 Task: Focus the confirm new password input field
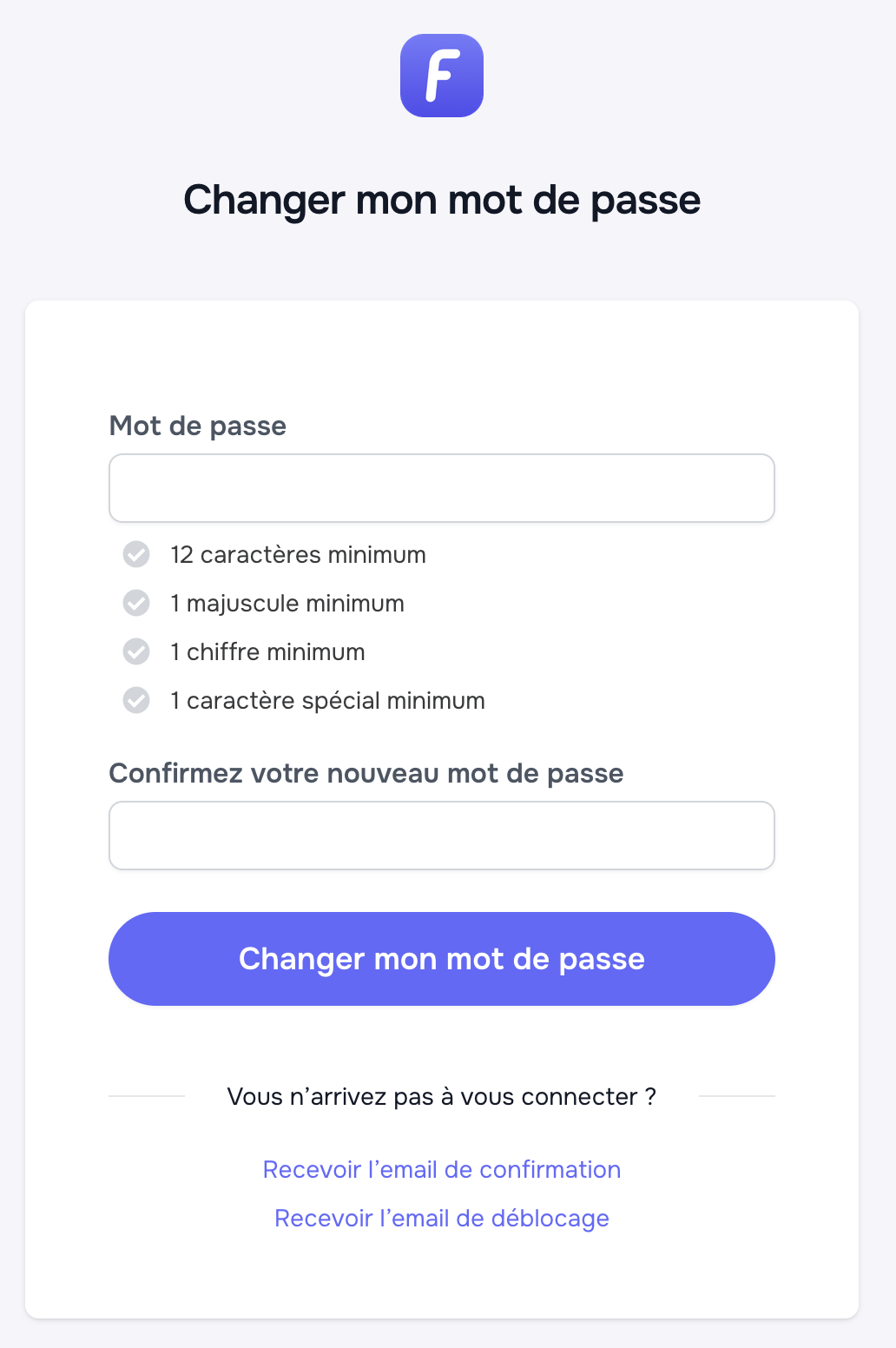[x=441, y=836]
